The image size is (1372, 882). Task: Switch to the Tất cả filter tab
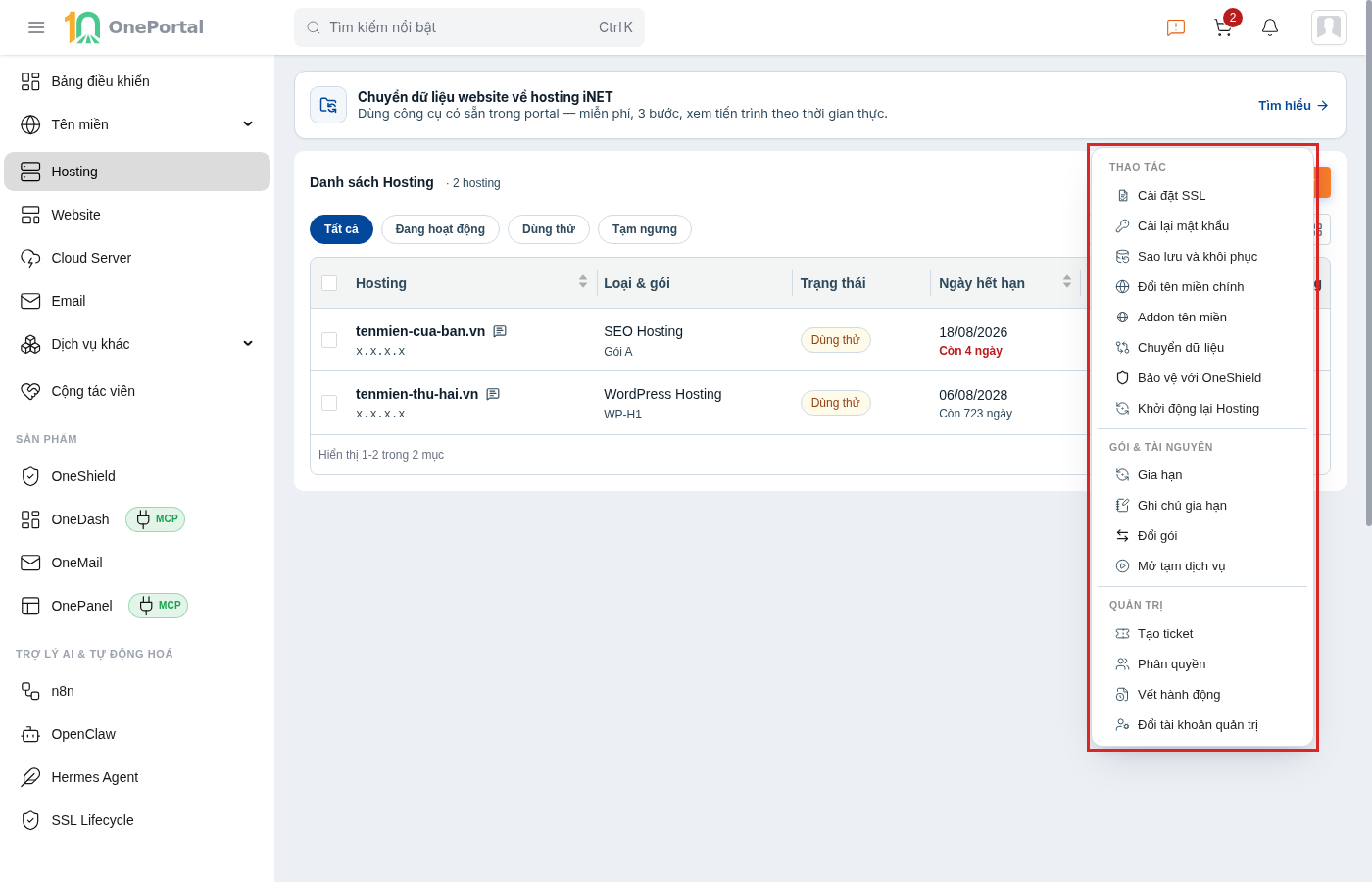341,229
